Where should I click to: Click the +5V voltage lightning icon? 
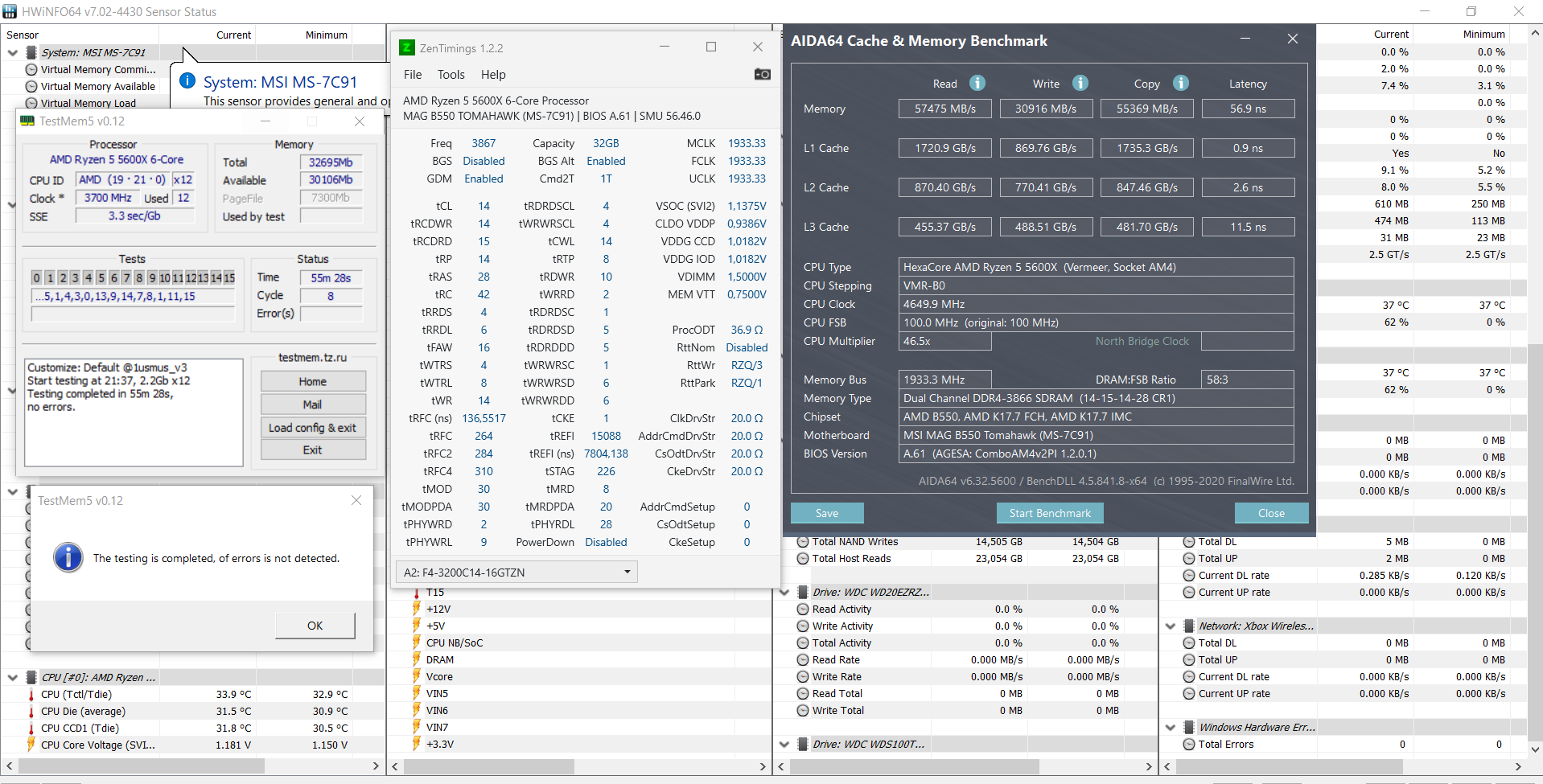tap(417, 626)
